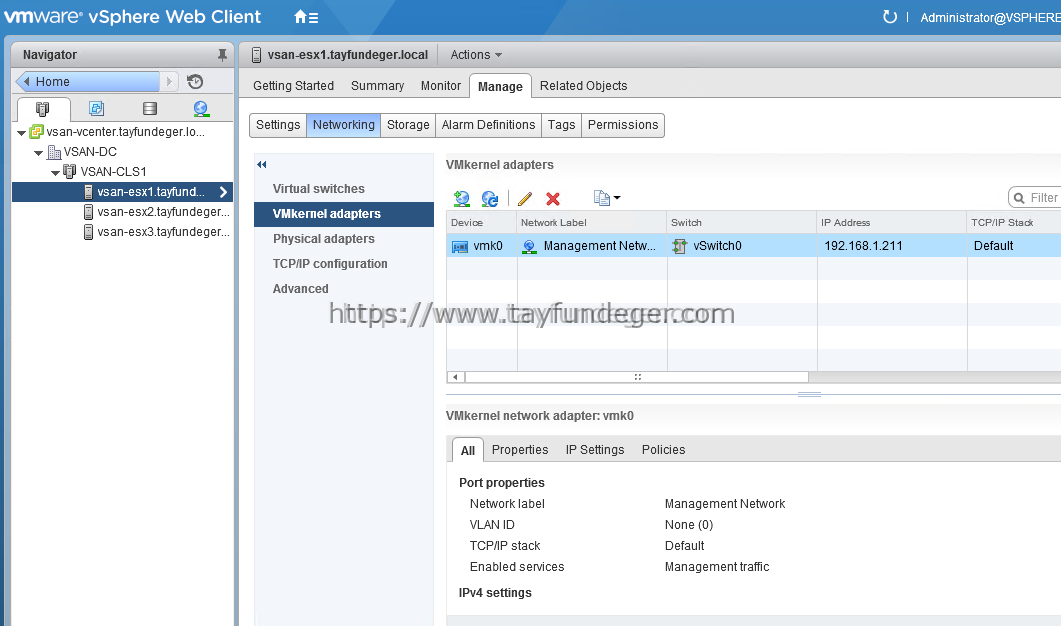Sort adapters by IP Address column
This screenshot has width=1061, height=626.
pos(892,223)
